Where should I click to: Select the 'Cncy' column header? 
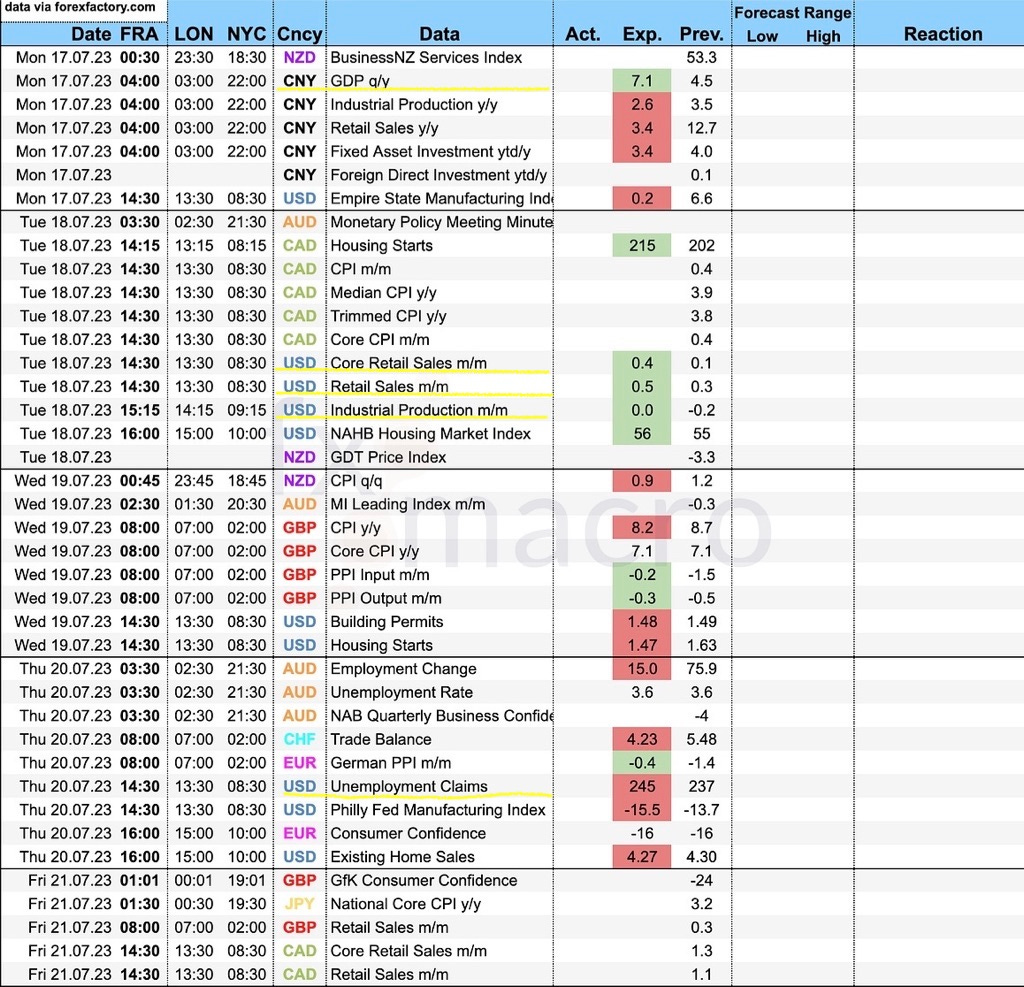tap(299, 34)
